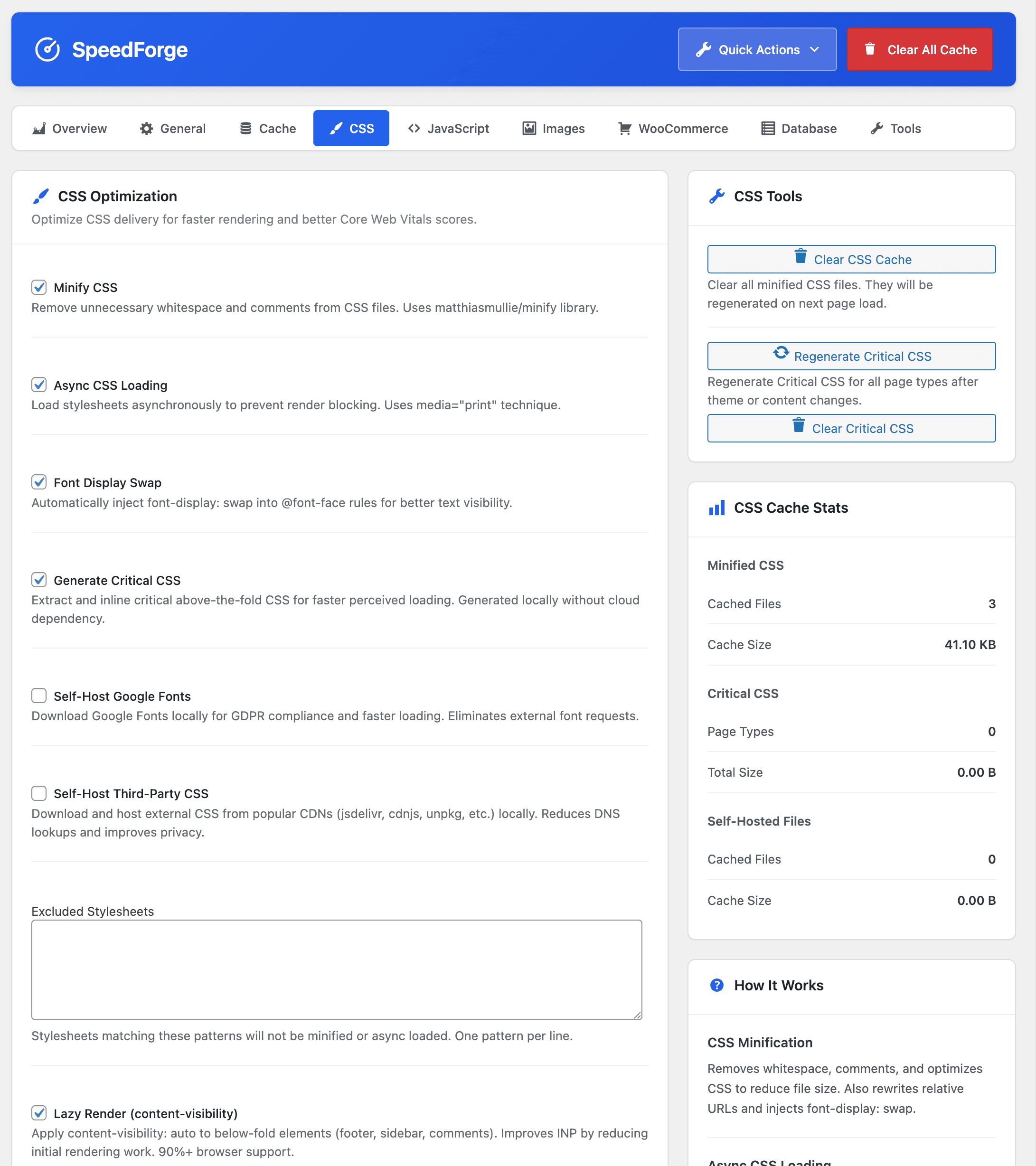Click the SpeedForge speedometer logo icon
This screenshot has height=1166, width=1036.
click(47, 50)
